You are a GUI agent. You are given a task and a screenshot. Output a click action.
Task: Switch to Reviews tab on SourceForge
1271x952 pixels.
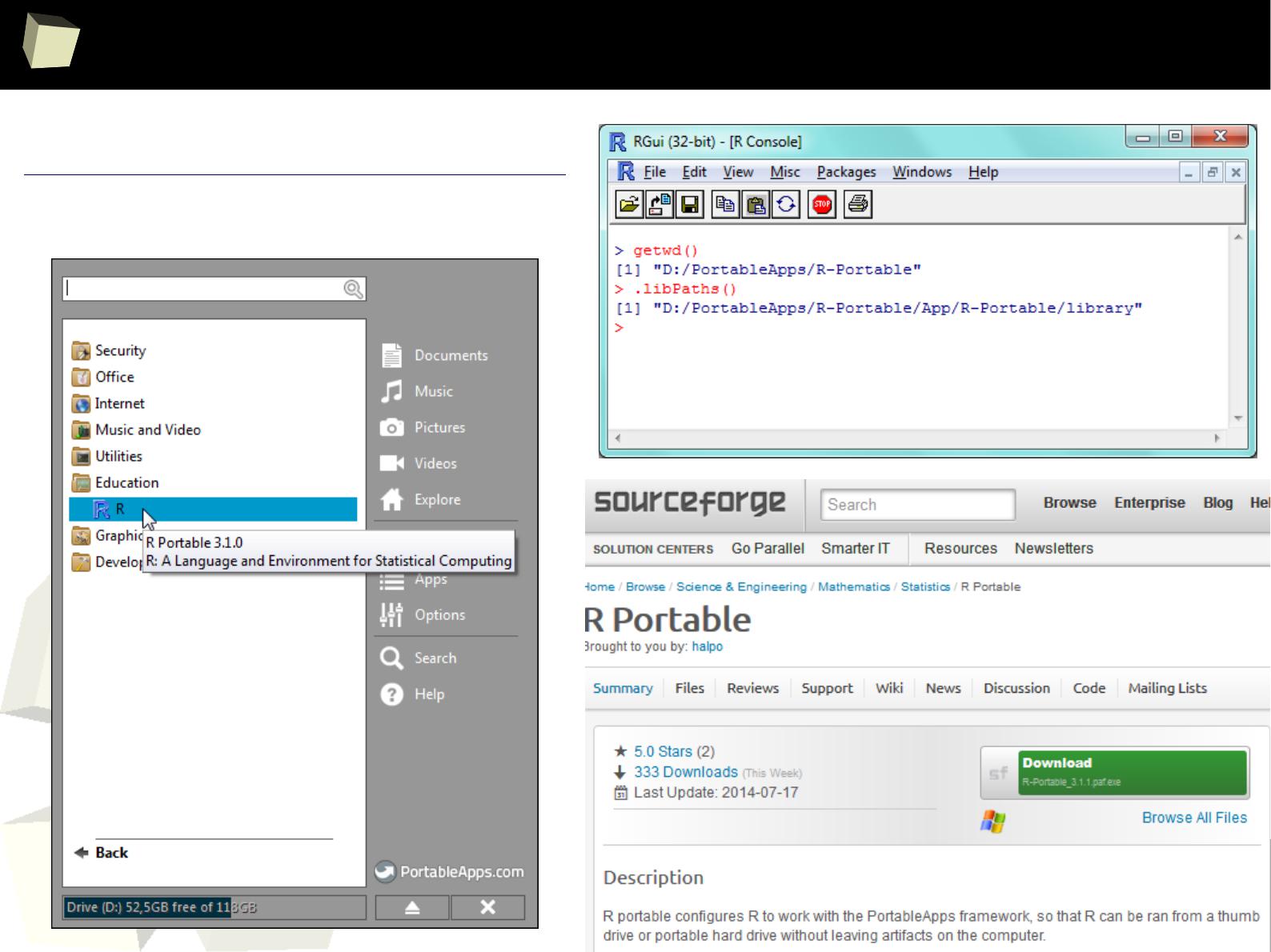(752, 688)
